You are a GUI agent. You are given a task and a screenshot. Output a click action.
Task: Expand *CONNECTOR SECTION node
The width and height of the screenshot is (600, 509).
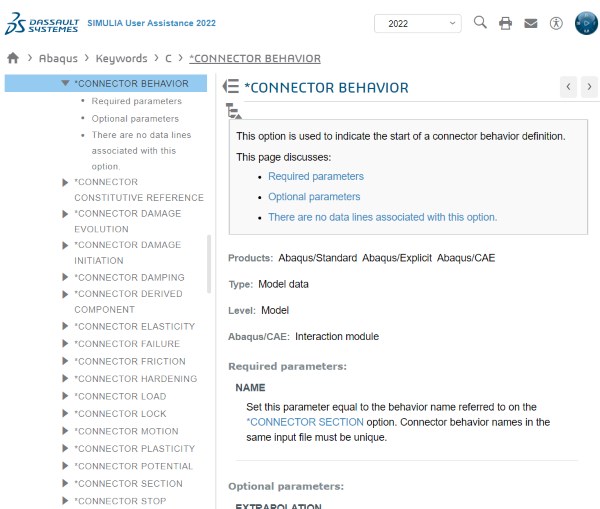65,483
